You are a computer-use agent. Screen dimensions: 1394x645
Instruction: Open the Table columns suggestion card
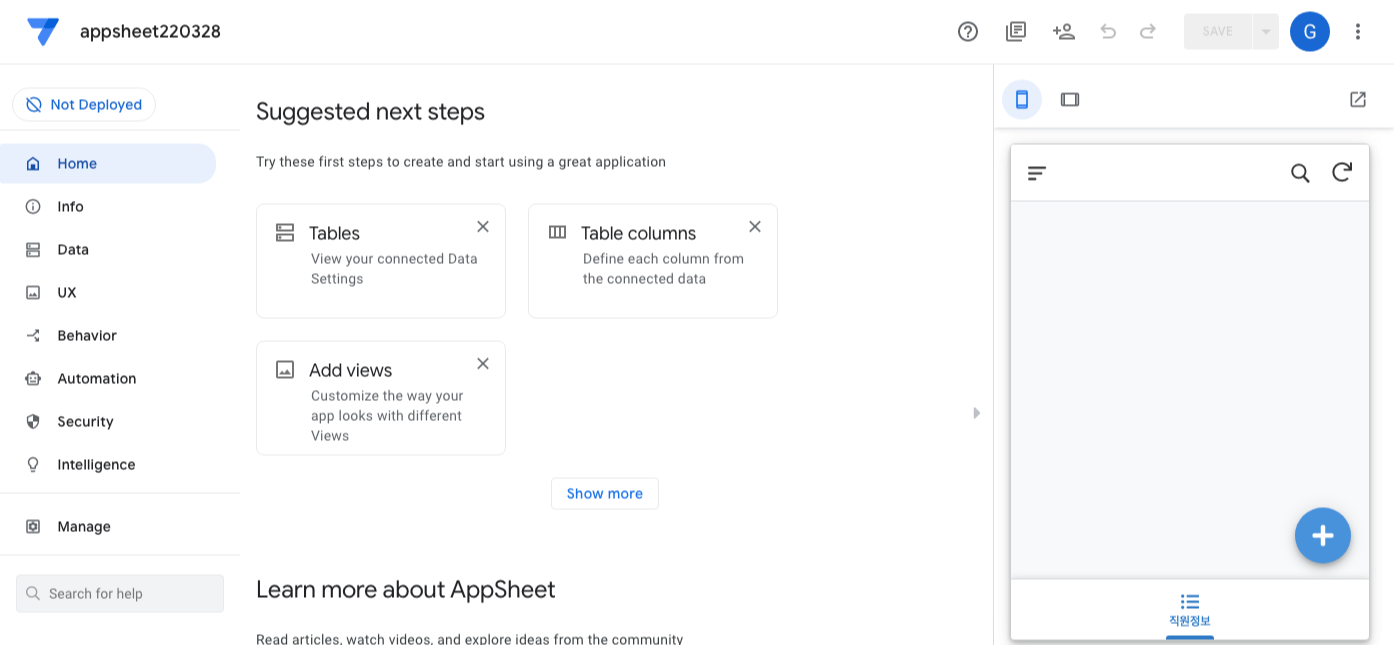pyautogui.click(x=653, y=261)
